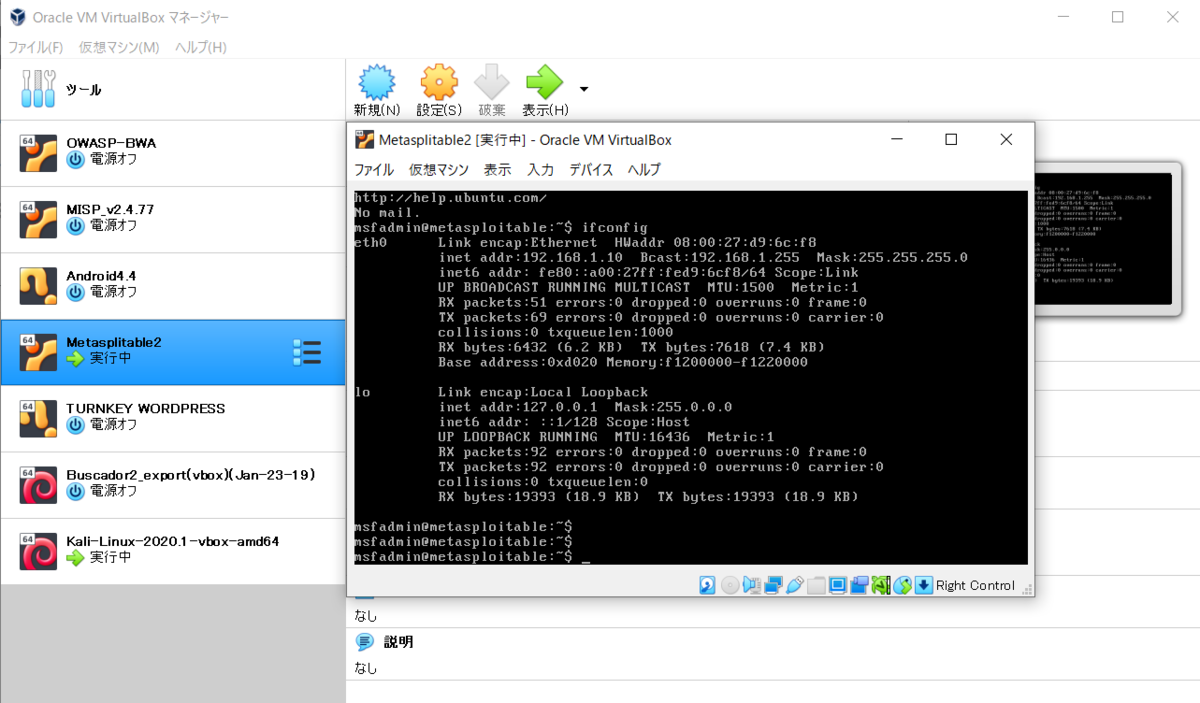Click the Kali-Linux Debian swirl icon
1200x703 pixels.
pyautogui.click(x=38, y=552)
